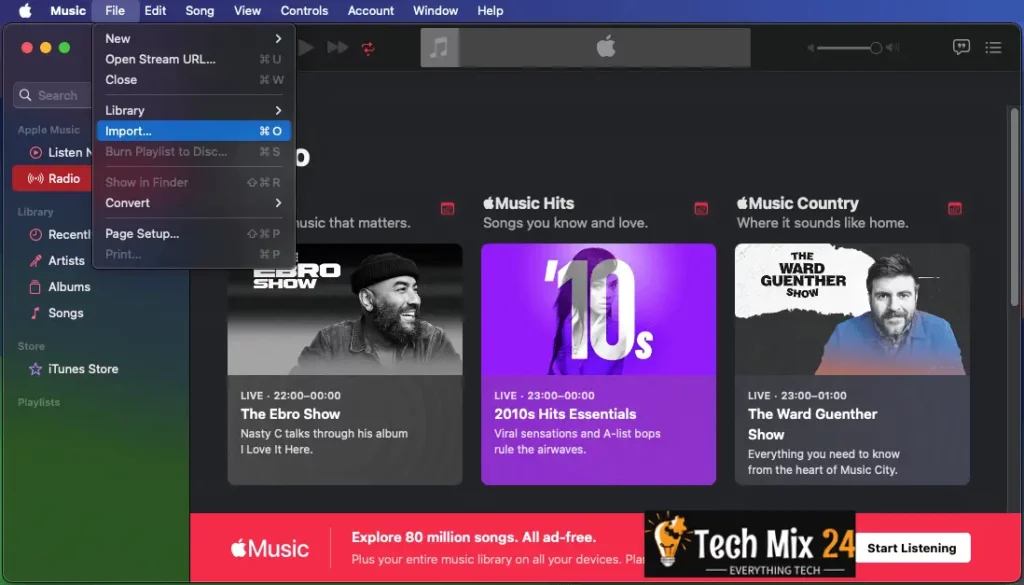Screen dimensions: 1024x585
Task: Click the low-volume speaker icon
Action: point(810,48)
